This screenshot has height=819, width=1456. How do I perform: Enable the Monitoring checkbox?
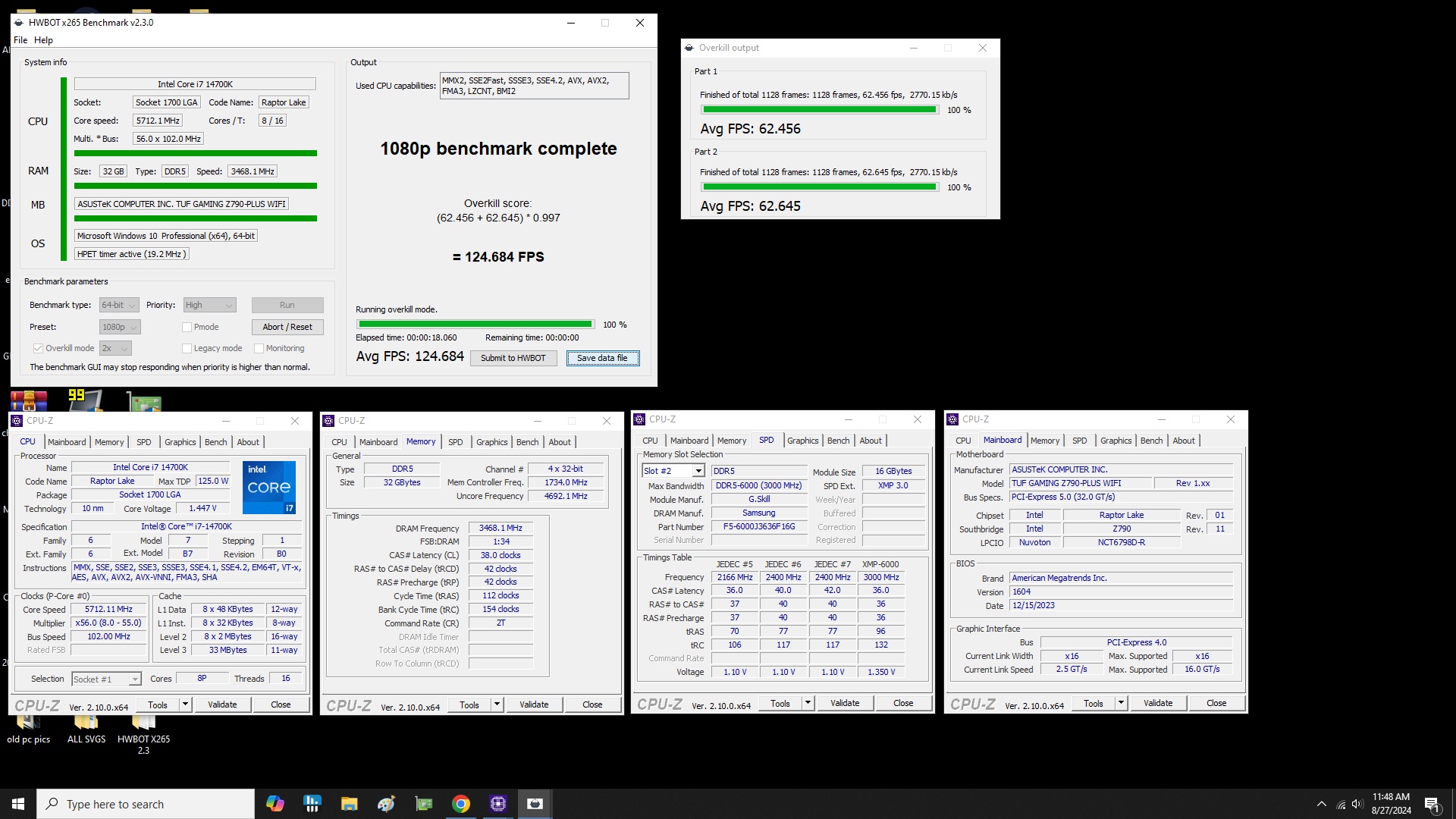(259, 349)
